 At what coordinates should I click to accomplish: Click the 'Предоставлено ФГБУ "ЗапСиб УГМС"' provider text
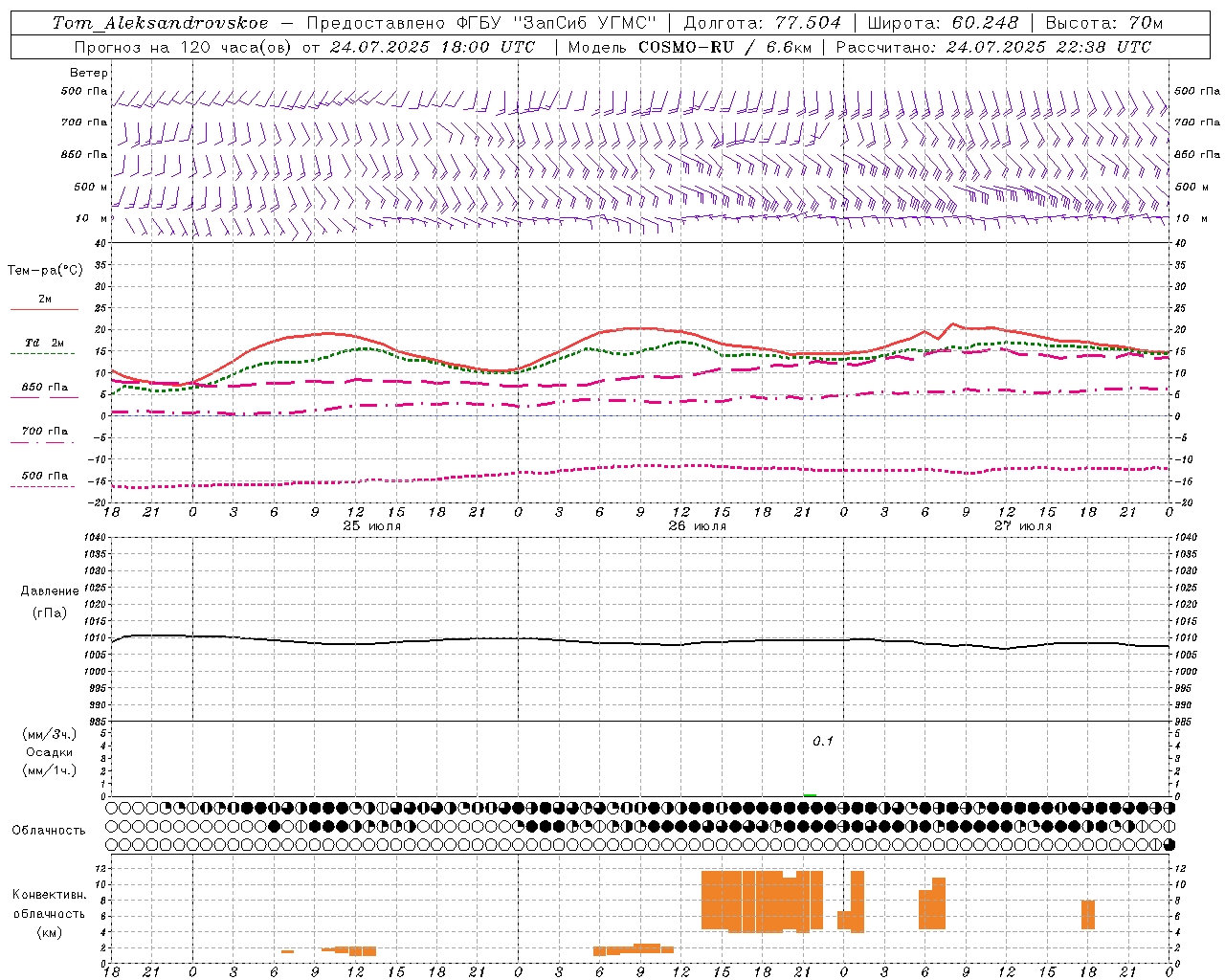481,23
